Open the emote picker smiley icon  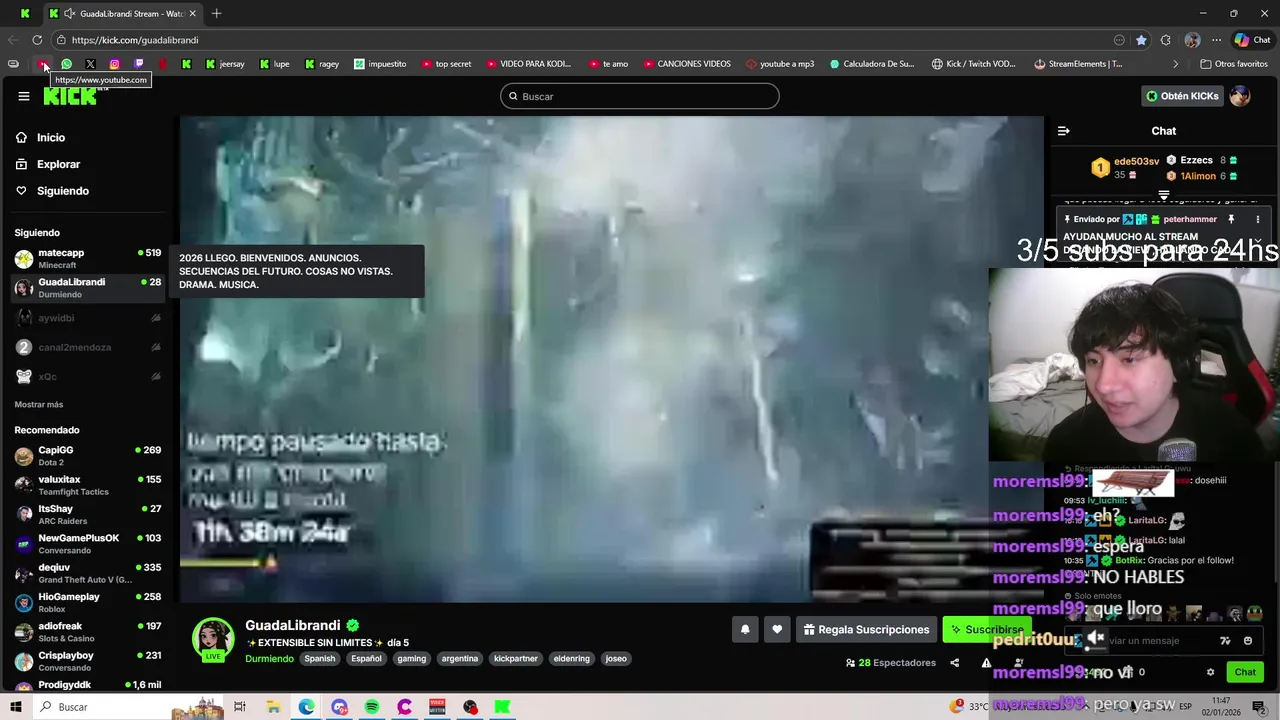point(1248,641)
